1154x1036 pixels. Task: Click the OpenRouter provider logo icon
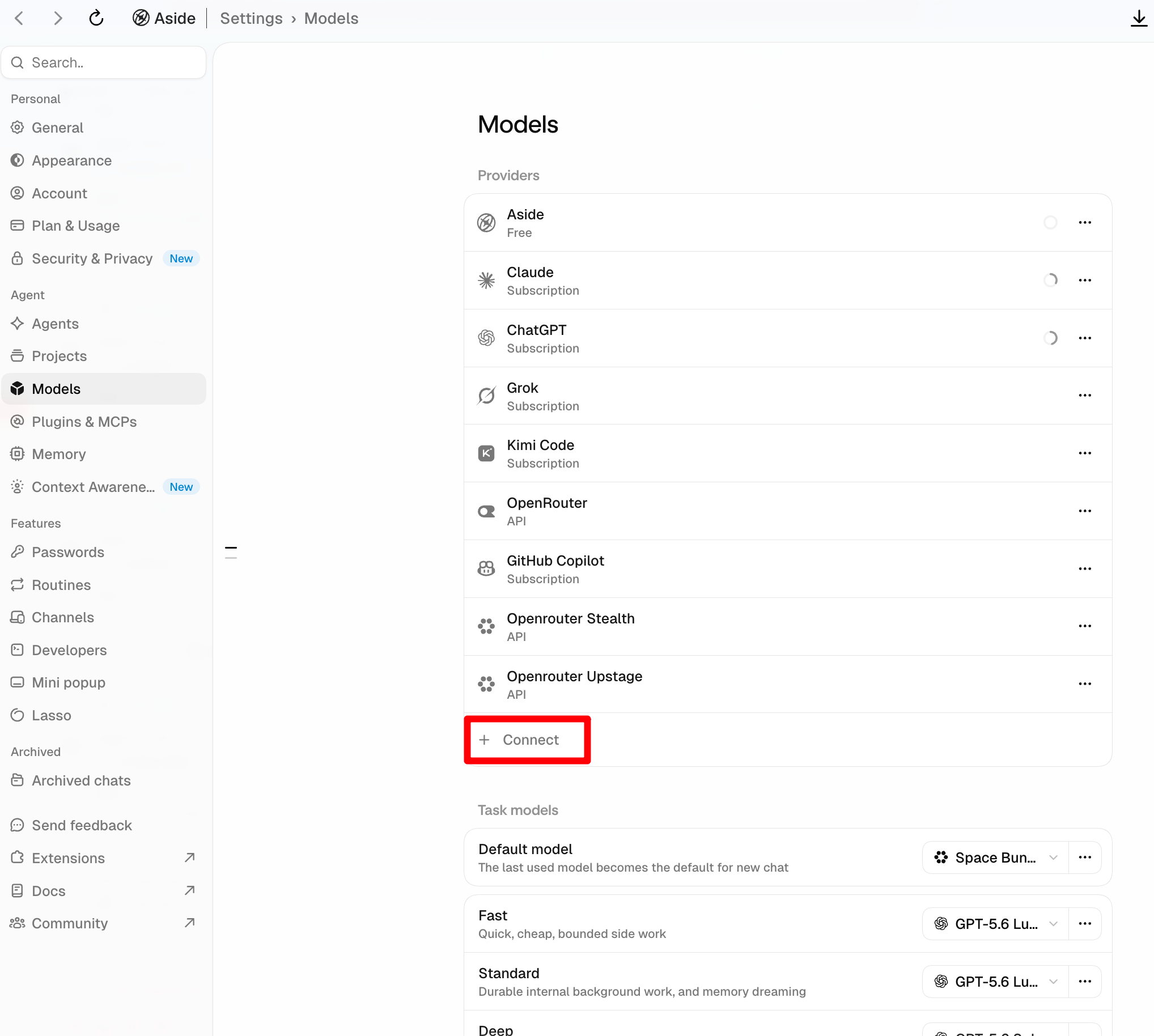tap(486, 511)
